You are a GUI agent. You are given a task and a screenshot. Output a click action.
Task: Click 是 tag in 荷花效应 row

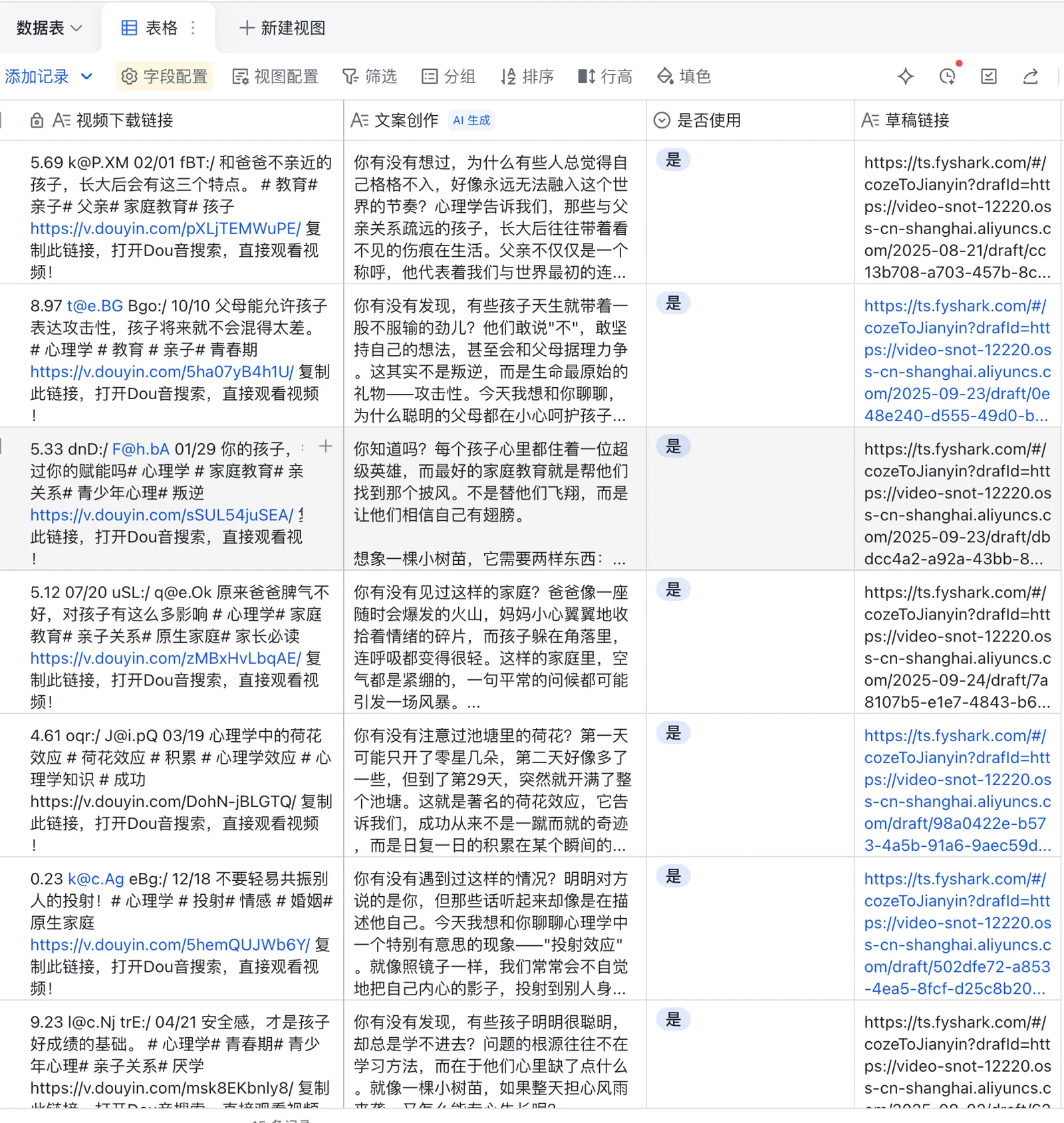[x=674, y=733]
